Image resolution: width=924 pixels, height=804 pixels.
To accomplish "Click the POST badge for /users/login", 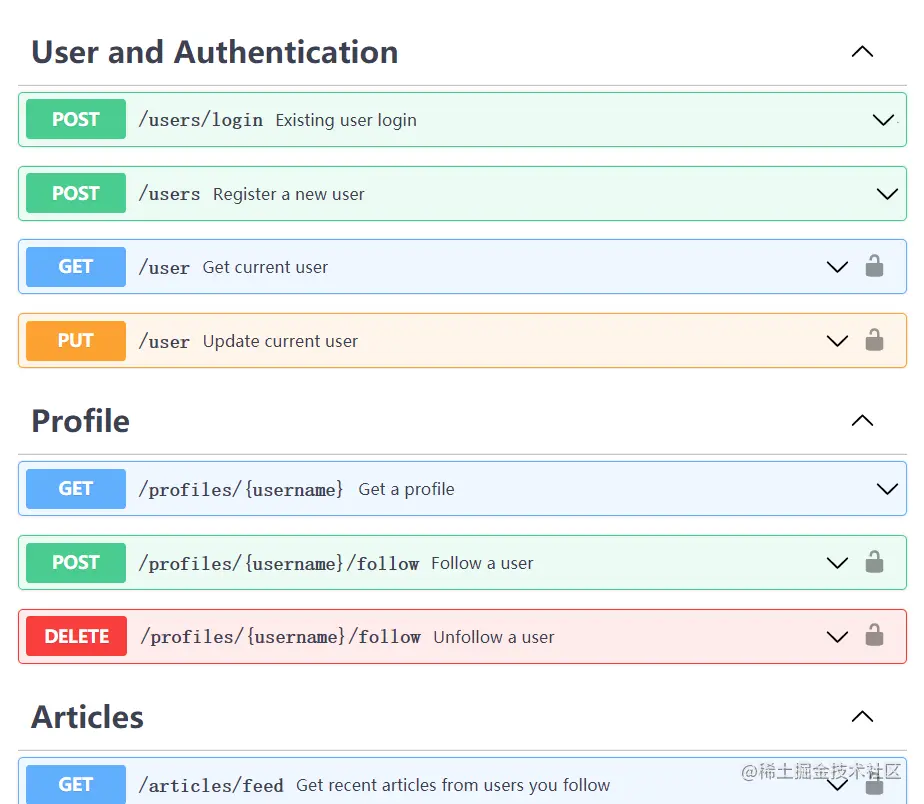I will pos(76,119).
